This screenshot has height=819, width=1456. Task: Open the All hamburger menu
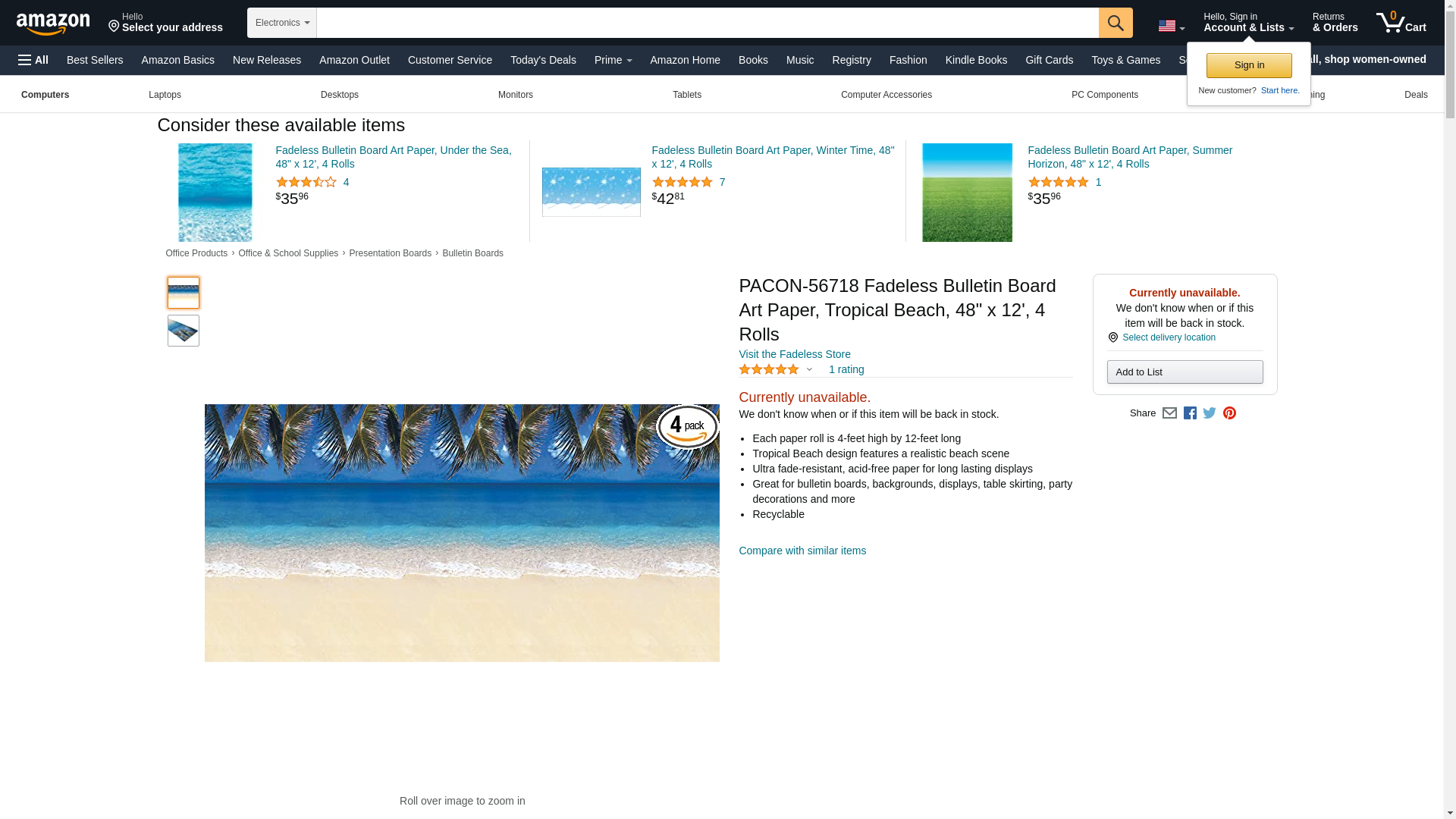point(33,60)
